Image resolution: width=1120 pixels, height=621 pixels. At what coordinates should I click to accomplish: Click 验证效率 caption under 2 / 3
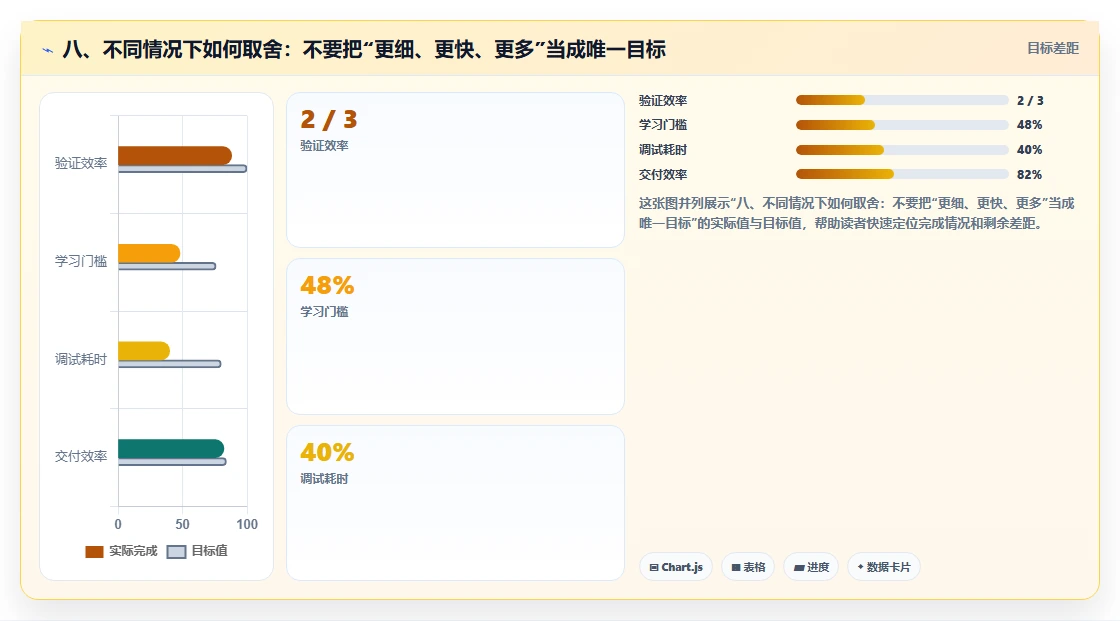(x=324, y=146)
